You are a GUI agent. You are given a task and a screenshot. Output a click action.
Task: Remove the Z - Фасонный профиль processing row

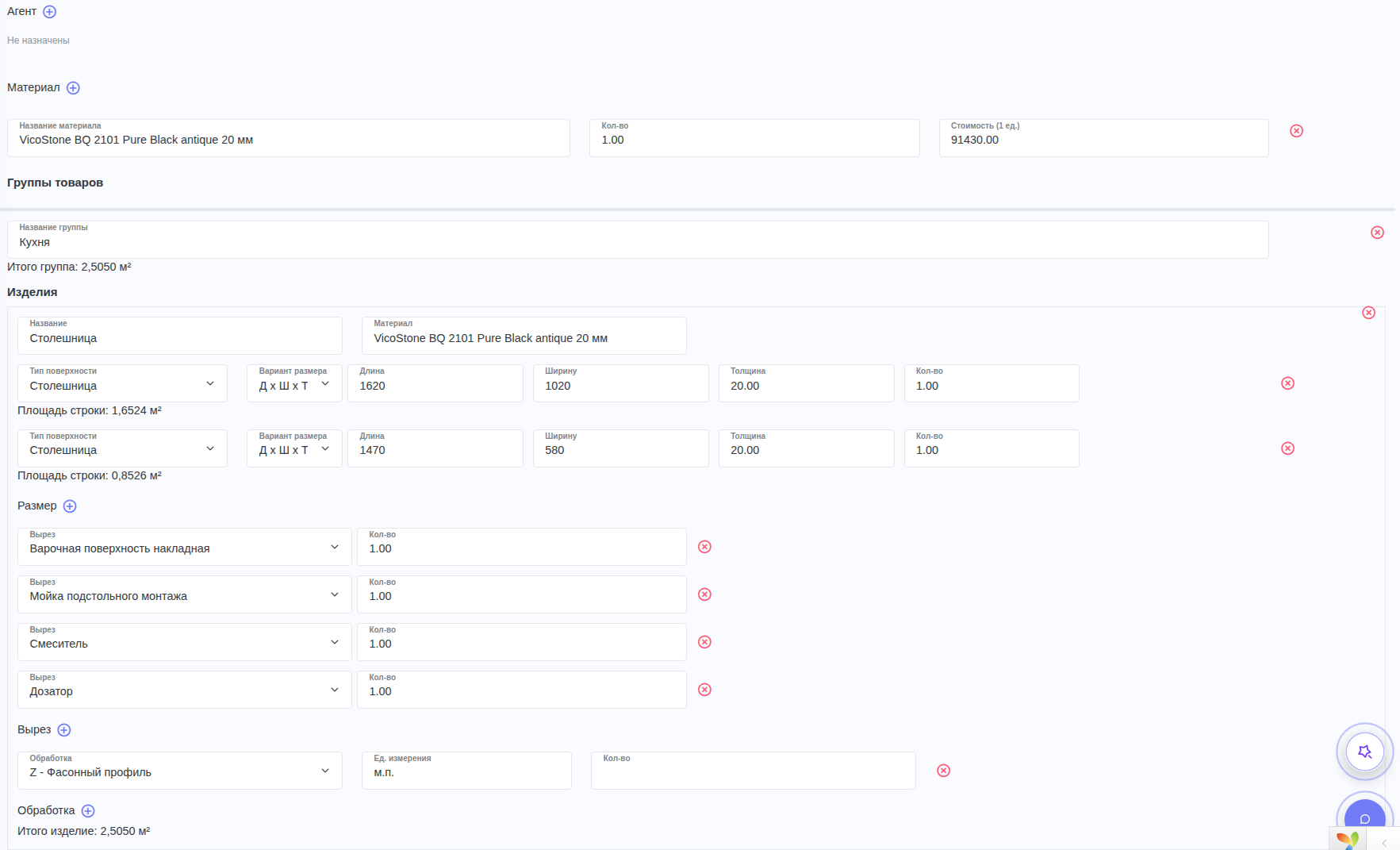point(943,771)
